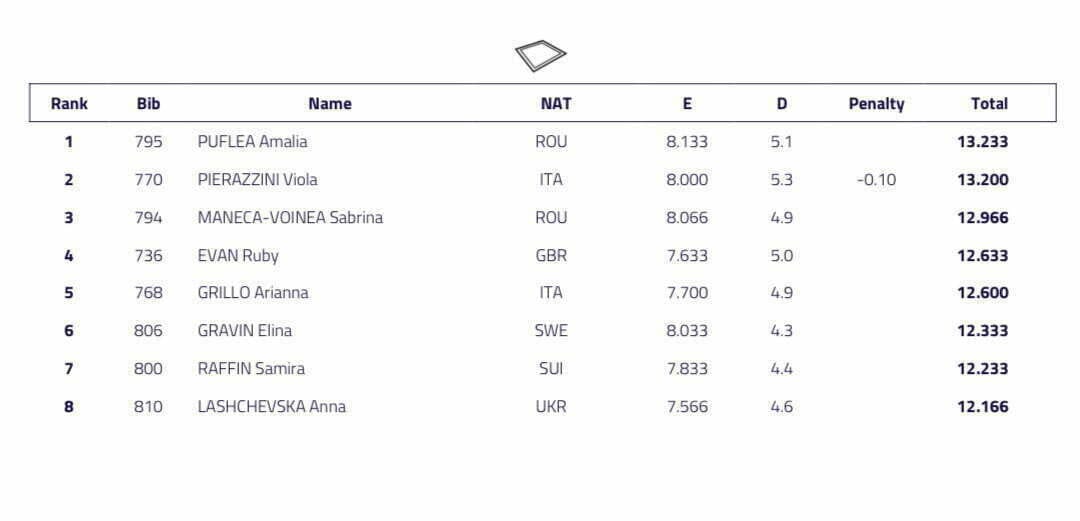Select gymnast PUFLEA Amalia

(x=252, y=142)
